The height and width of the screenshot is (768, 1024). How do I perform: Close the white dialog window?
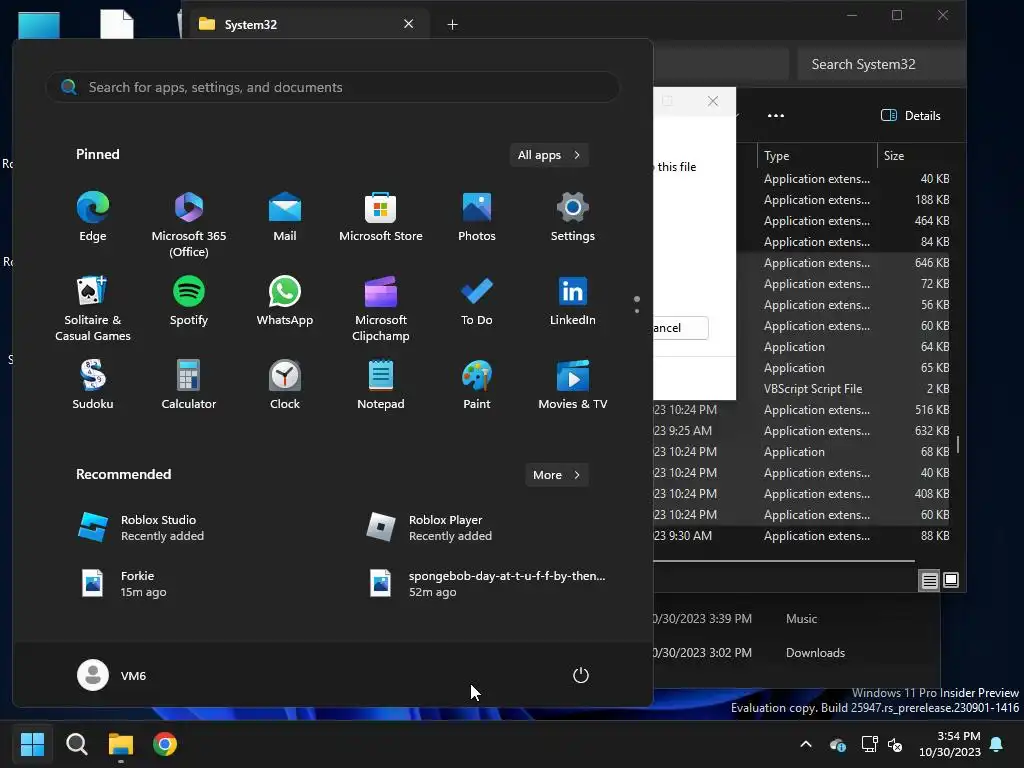tap(713, 101)
